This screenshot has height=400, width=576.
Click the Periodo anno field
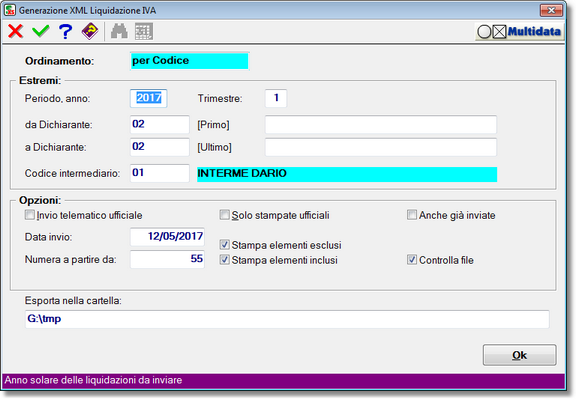pos(148,98)
